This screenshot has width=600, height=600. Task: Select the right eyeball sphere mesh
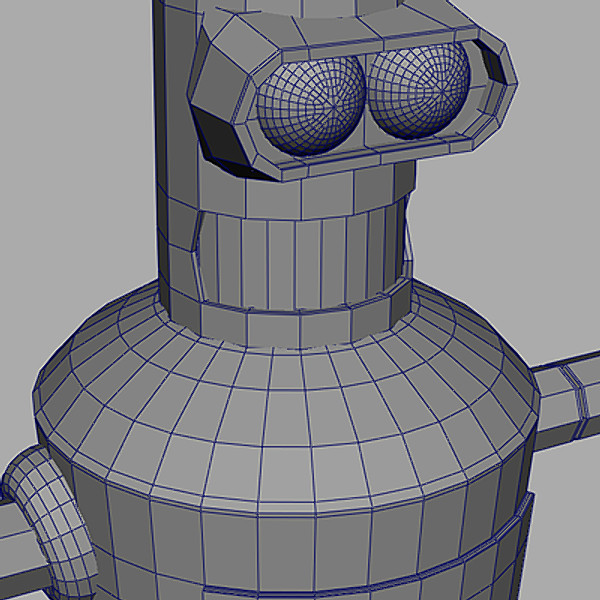coord(419,90)
